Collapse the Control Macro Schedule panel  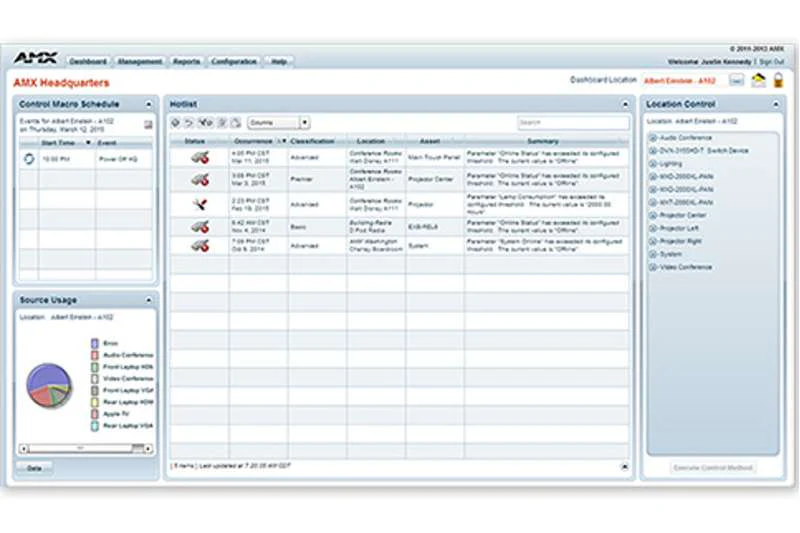point(148,104)
